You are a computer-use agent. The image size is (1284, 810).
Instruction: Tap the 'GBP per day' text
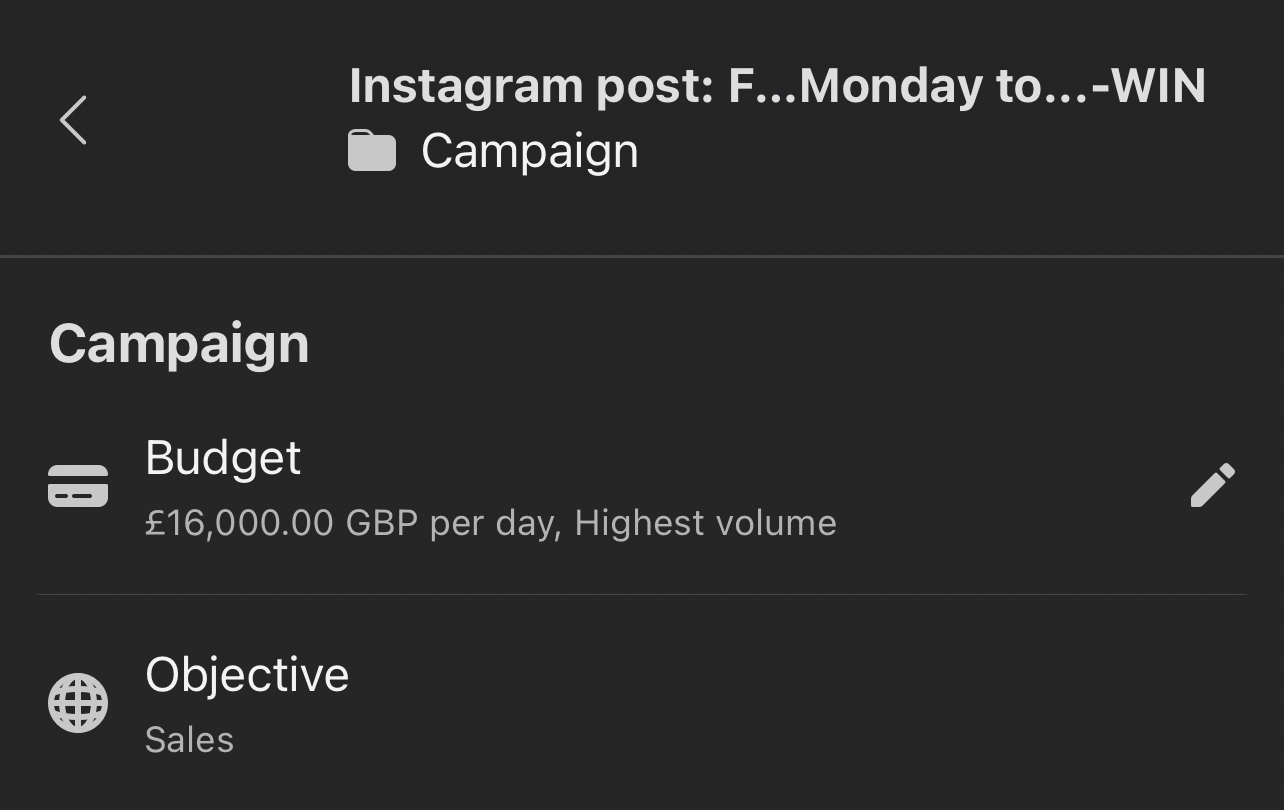(x=452, y=523)
